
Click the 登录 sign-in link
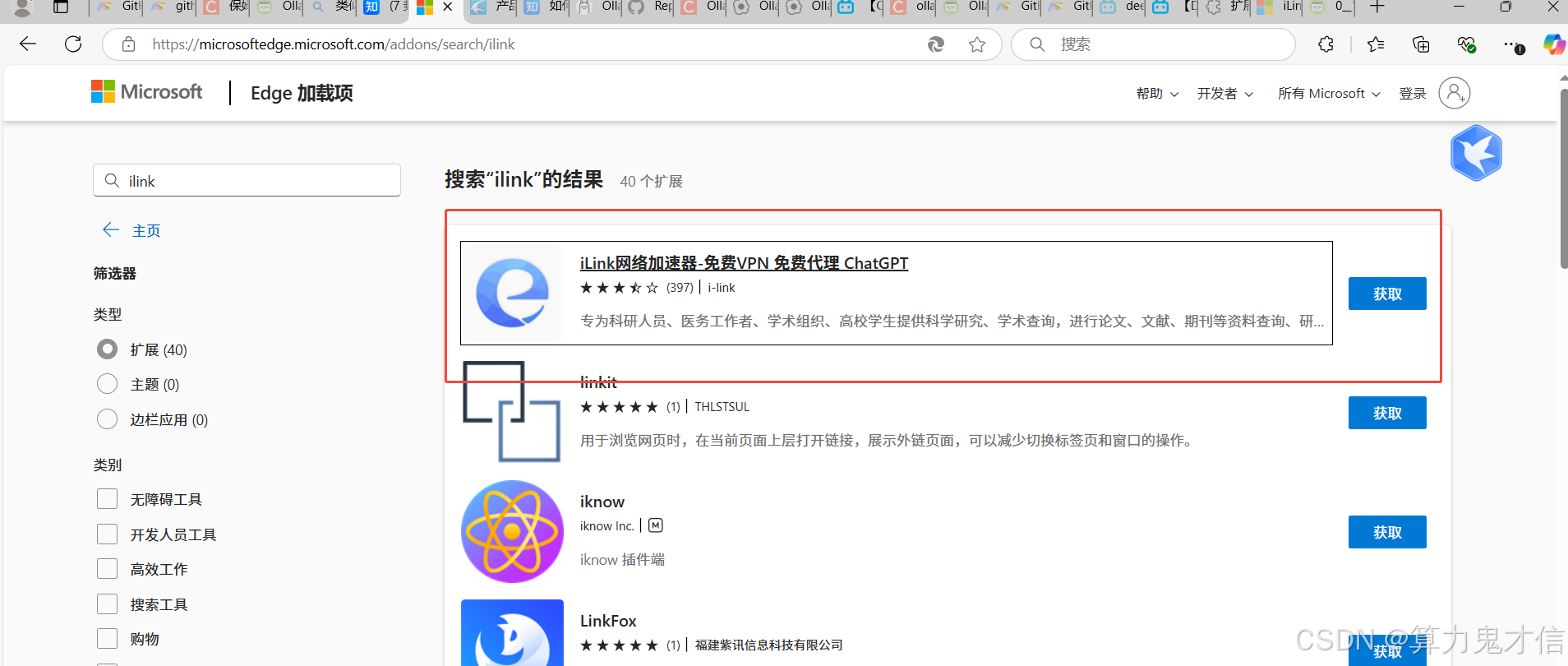pyautogui.click(x=1413, y=94)
